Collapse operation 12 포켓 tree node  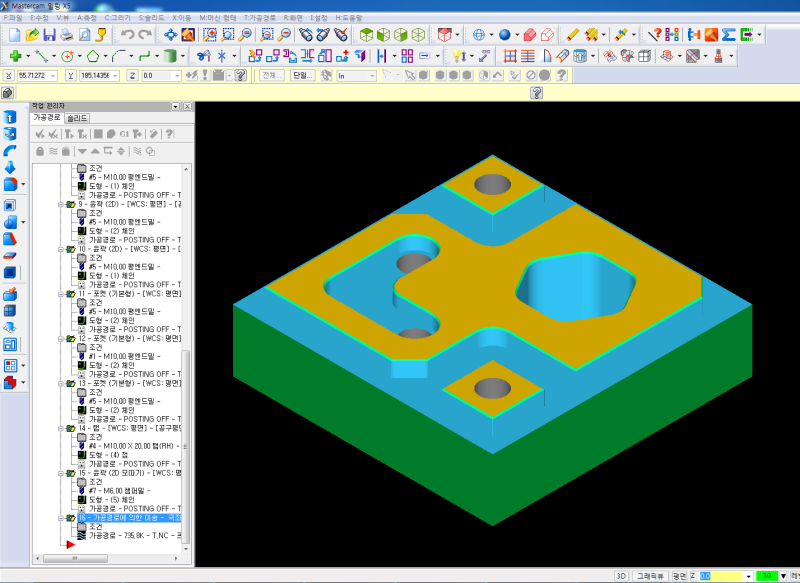point(61,338)
